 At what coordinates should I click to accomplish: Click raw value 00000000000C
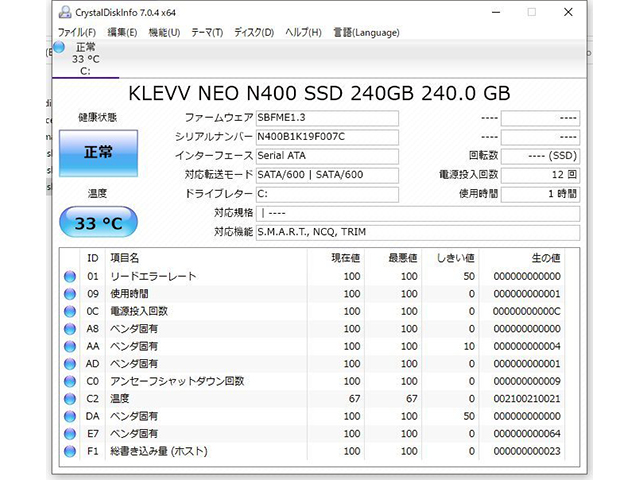527,311
